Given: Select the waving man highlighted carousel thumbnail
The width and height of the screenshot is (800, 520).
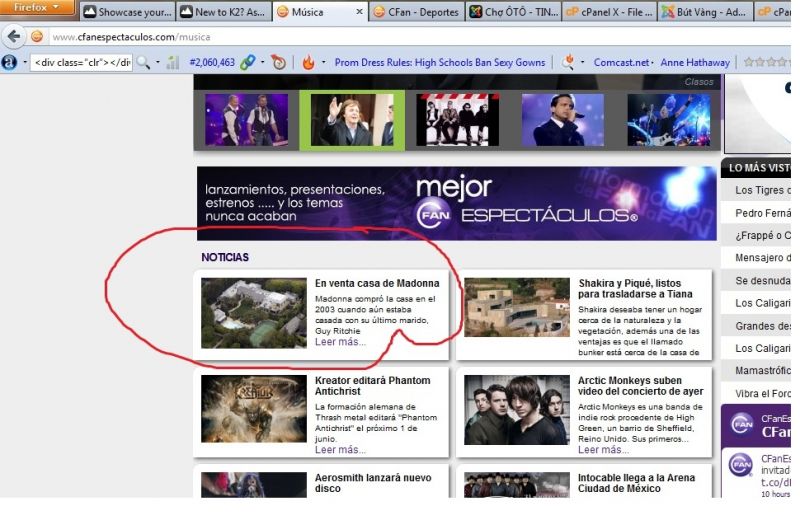Looking at the screenshot, I should (x=352, y=120).
